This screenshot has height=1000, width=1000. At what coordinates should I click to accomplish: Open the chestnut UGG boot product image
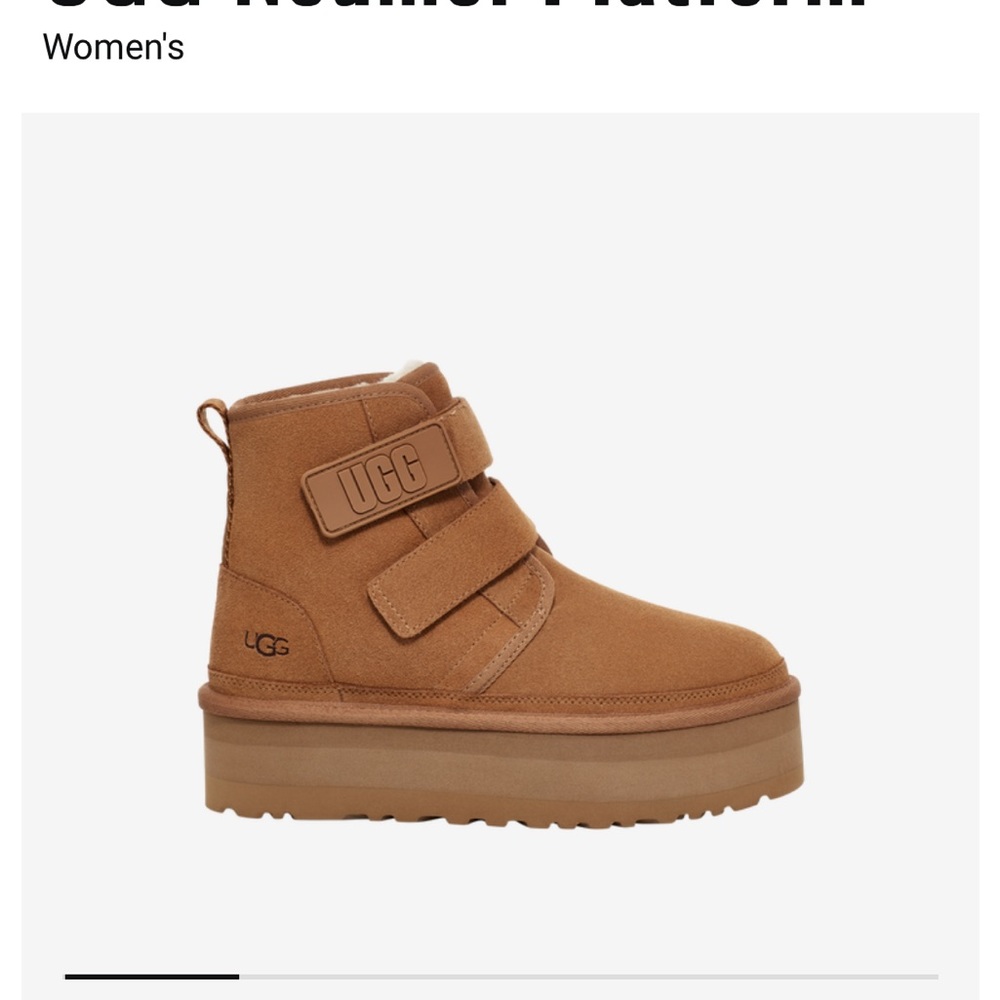pyautogui.click(x=501, y=595)
